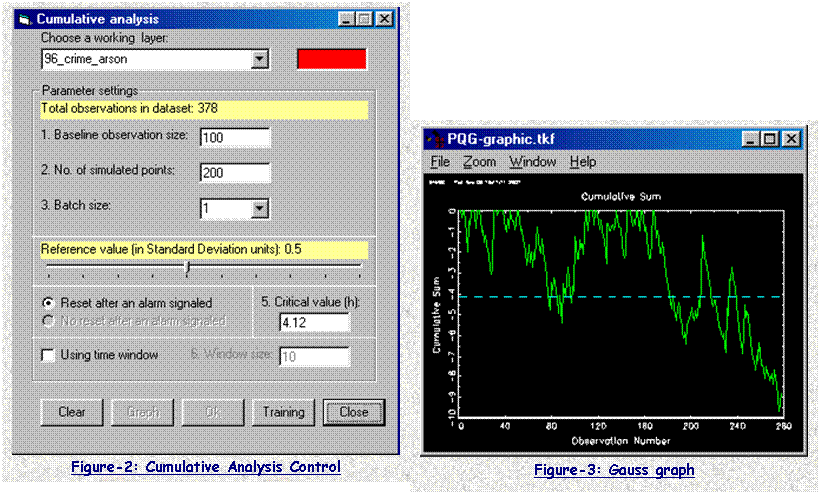Minimize the Cumulative analysis window
This screenshot has height=493, width=820.
pyautogui.click(x=346, y=19)
